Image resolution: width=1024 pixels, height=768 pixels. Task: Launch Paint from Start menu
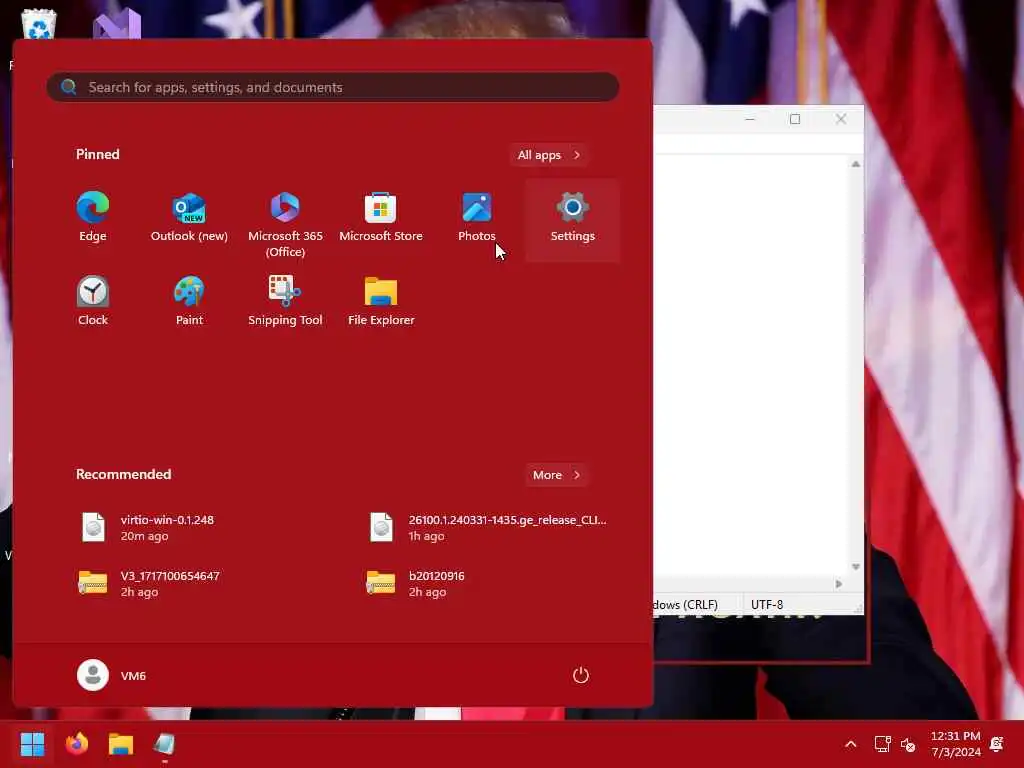coord(189,300)
